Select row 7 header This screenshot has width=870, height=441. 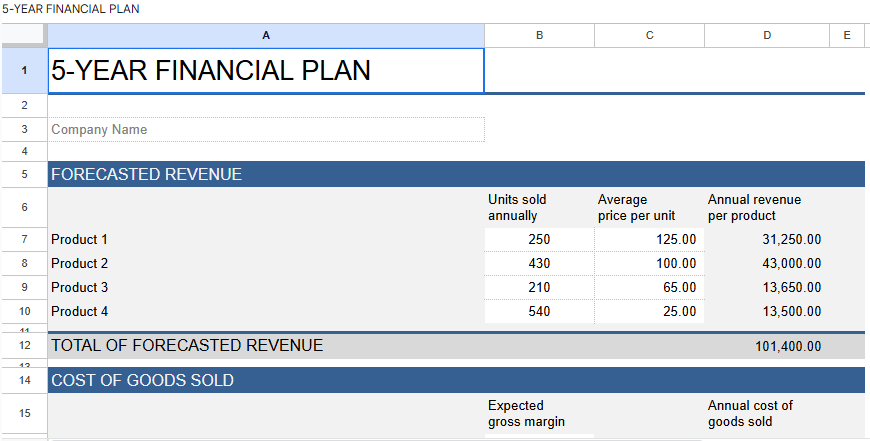[23, 240]
